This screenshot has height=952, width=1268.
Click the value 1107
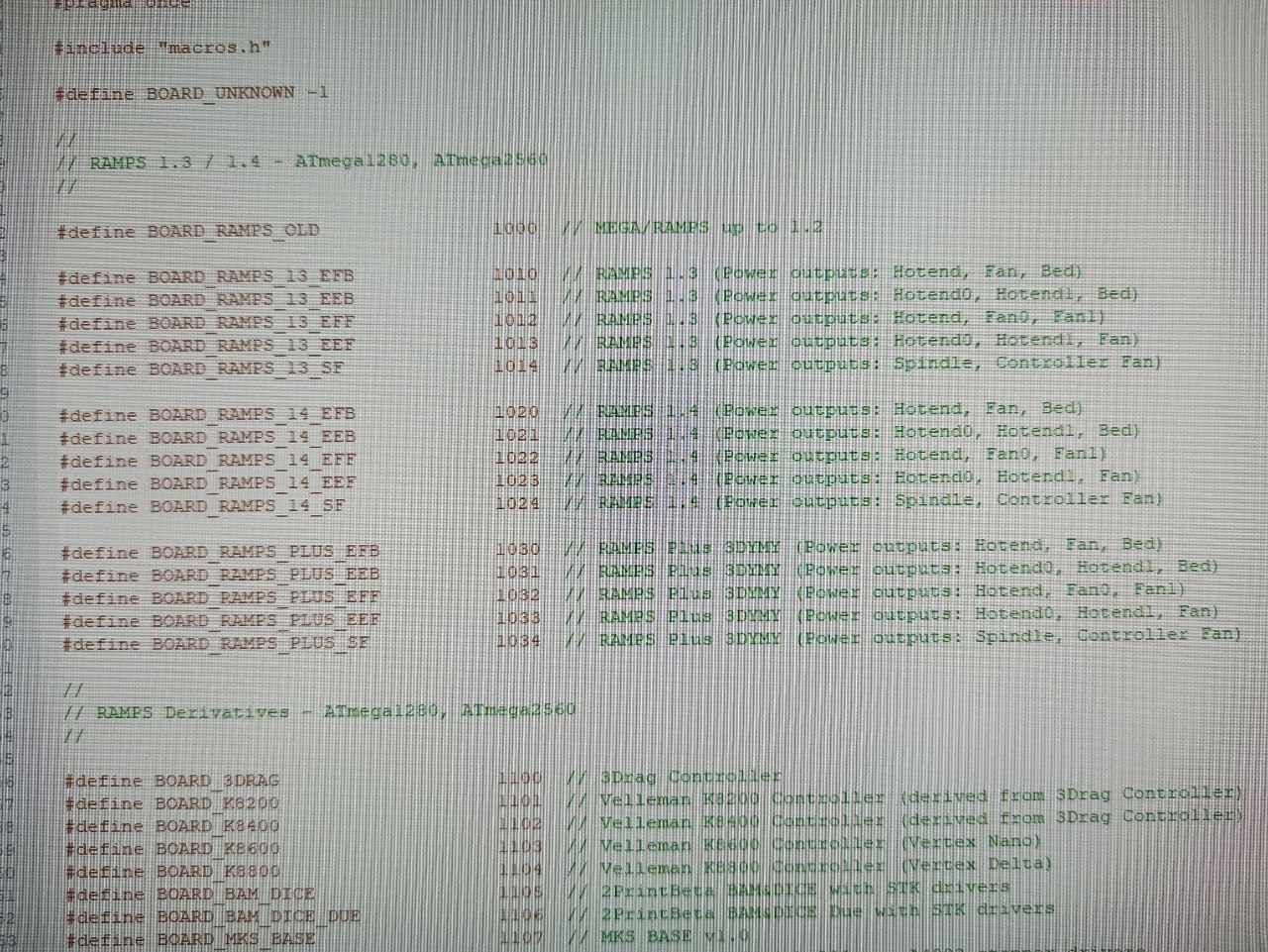click(x=522, y=936)
